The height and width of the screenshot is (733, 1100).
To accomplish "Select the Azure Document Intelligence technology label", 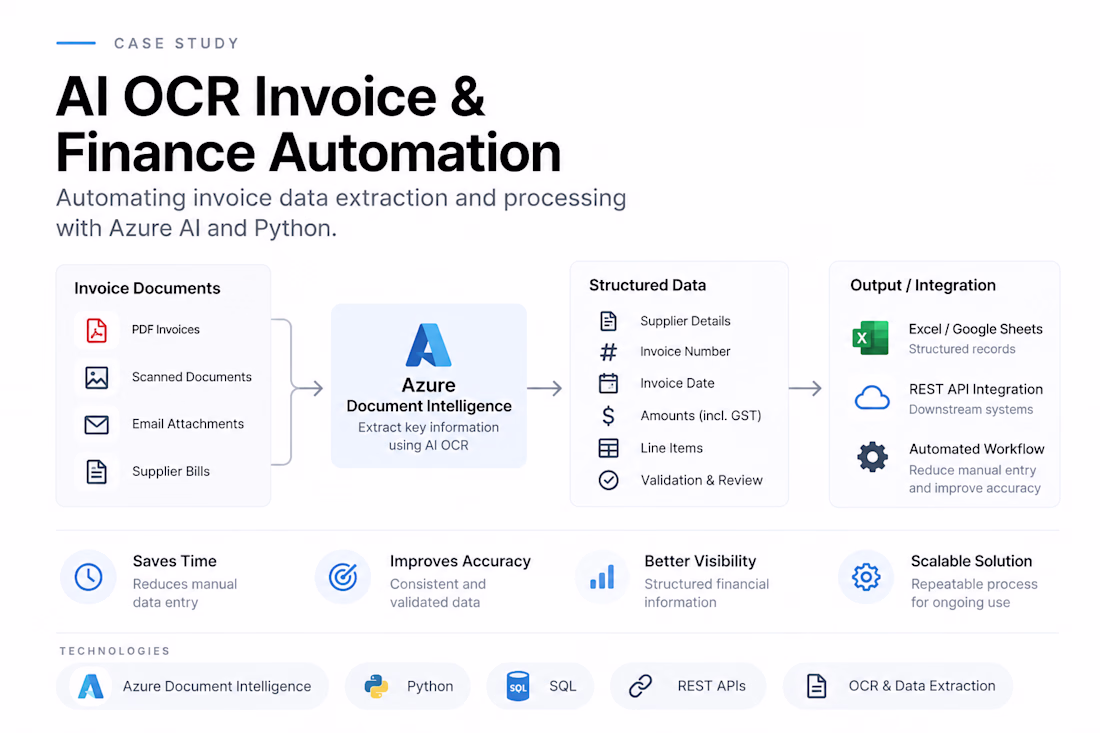I will pyautogui.click(x=217, y=686).
